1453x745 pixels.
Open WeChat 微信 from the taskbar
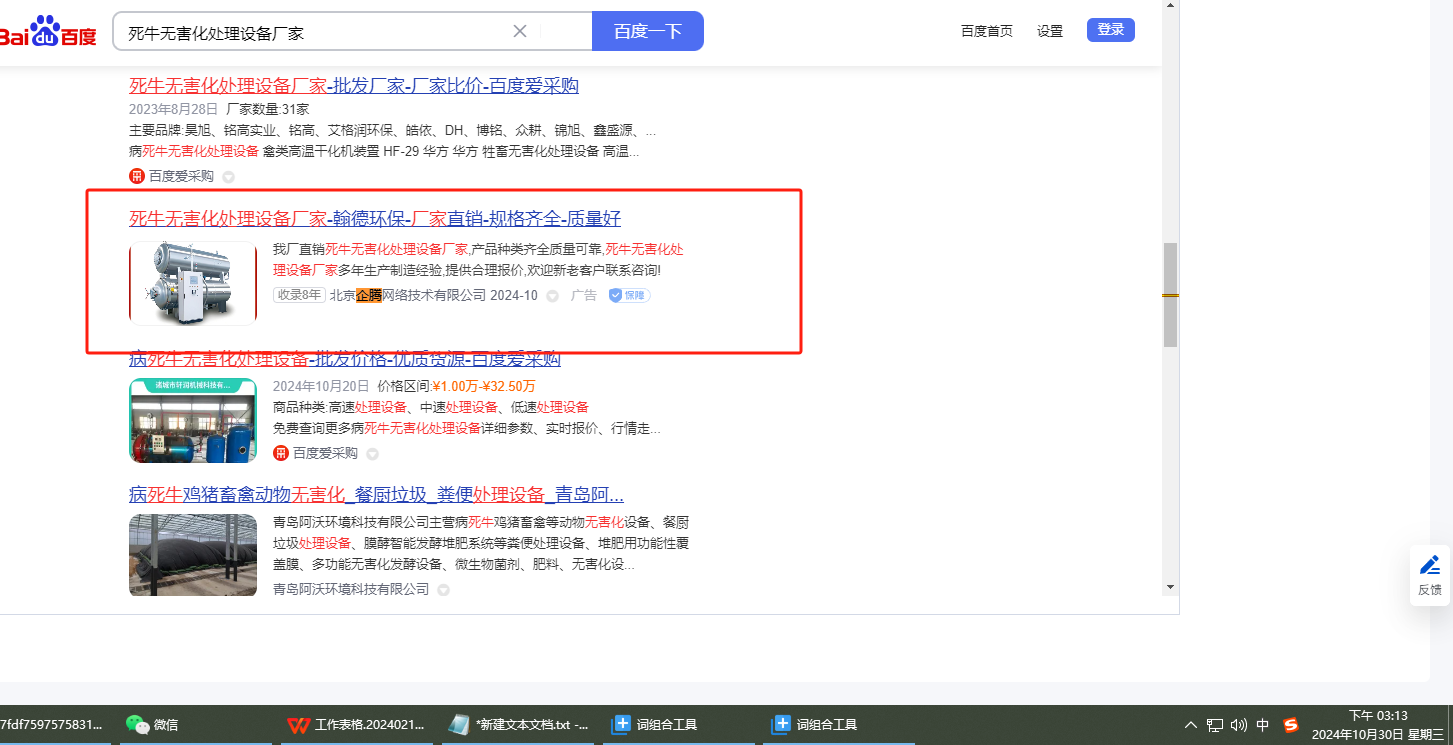[x=153, y=725]
